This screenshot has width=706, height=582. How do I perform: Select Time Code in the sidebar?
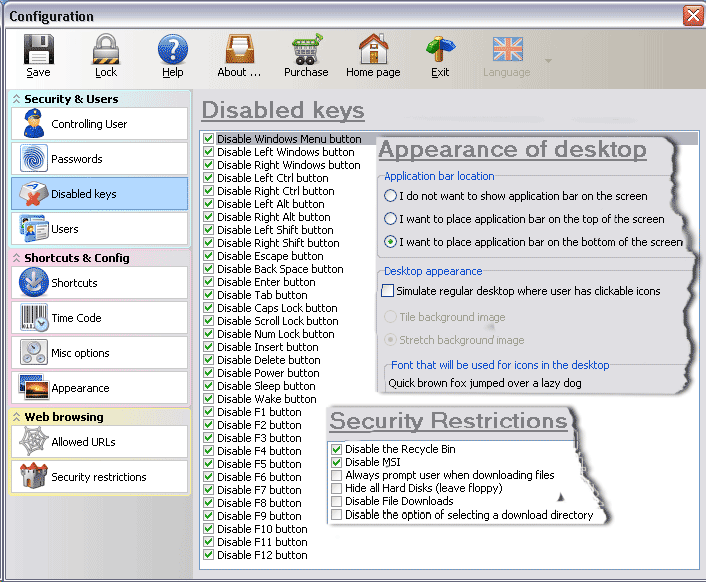point(100,318)
